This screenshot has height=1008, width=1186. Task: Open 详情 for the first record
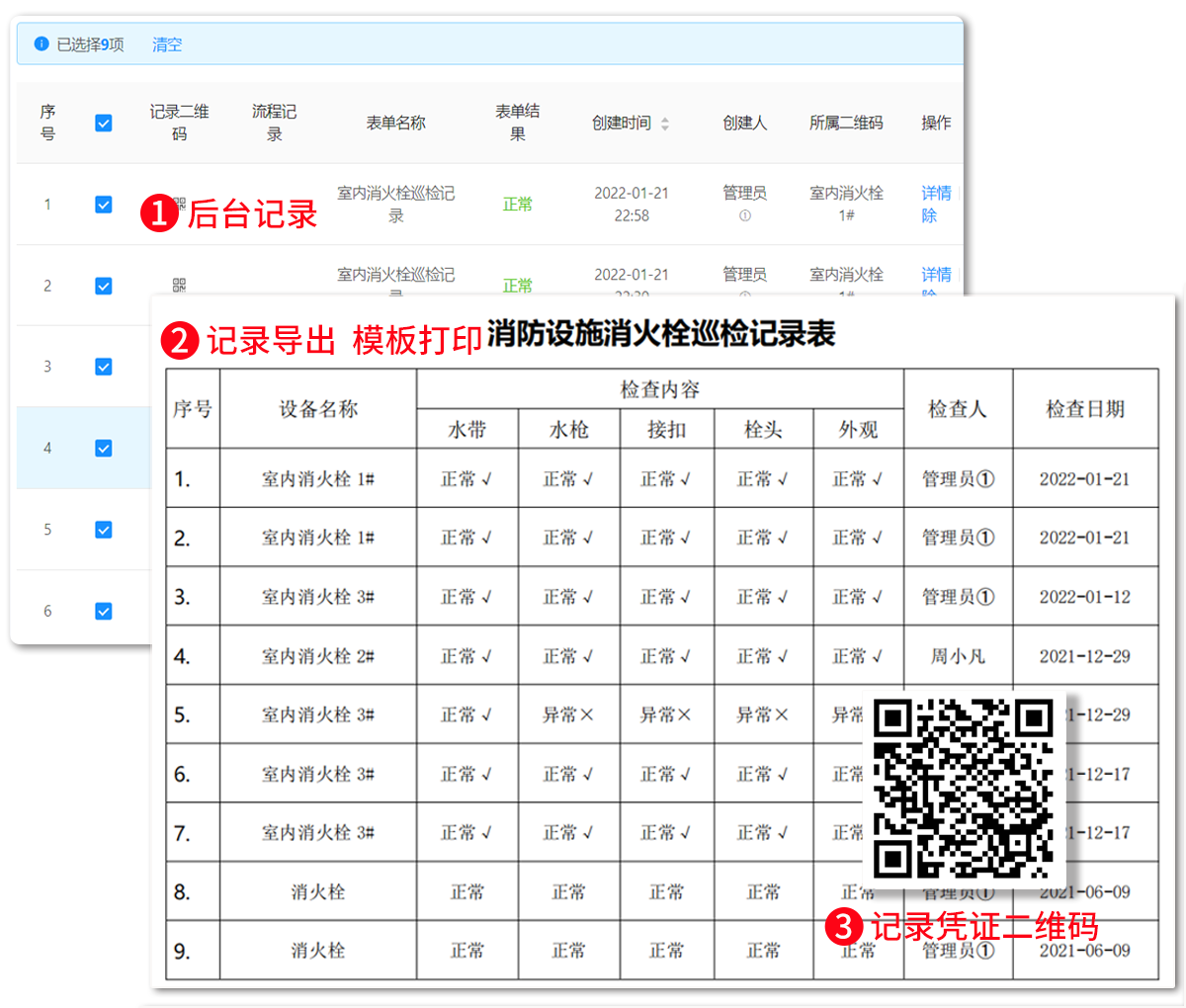[x=935, y=194]
